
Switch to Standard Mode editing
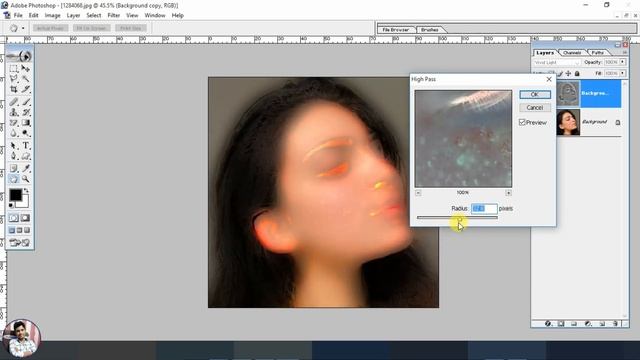coord(13,218)
